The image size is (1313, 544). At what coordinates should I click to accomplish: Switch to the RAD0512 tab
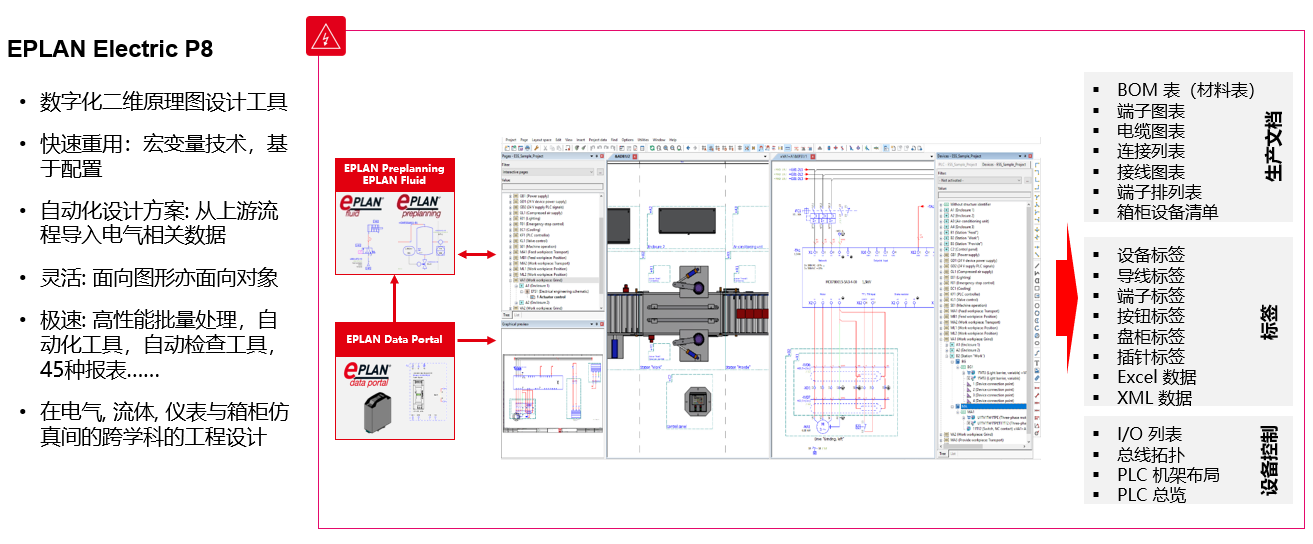(622, 156)
